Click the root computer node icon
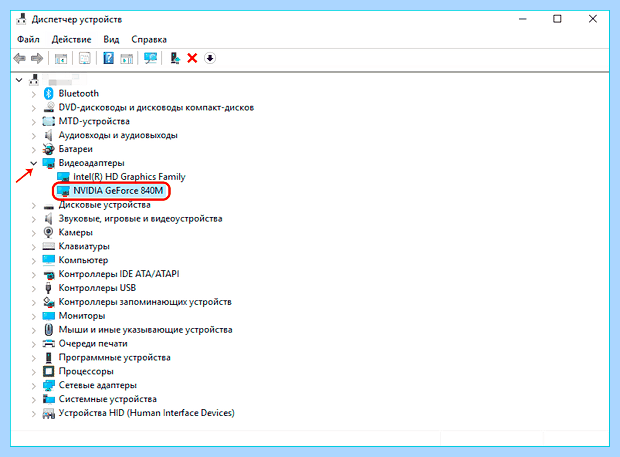This screenshot has height=457, width=620. click(x=34, y=80)
